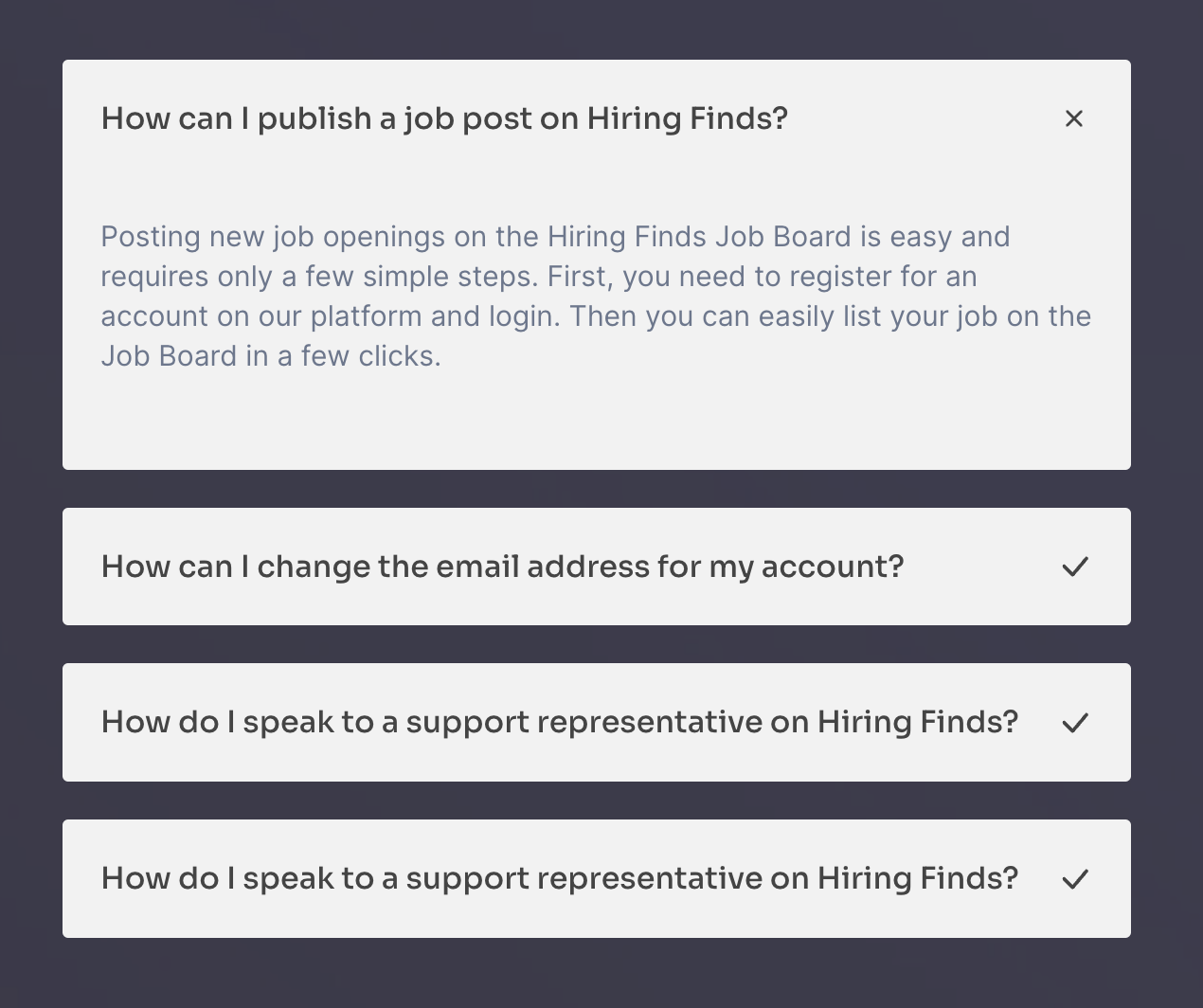
Task: Click "Hiring Finds Job Board" text in the answer
Action: pyautogui.click(x=699, y=237)
